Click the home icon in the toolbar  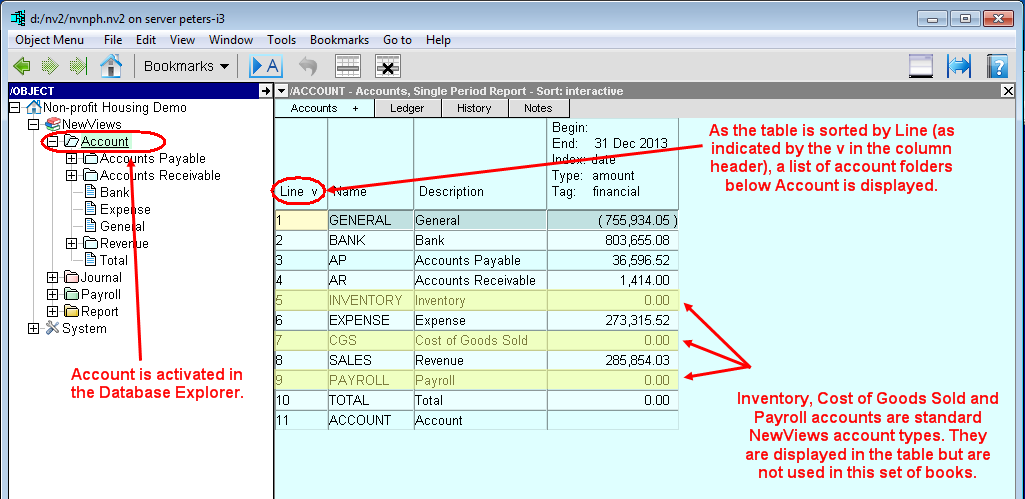(110, 66)
